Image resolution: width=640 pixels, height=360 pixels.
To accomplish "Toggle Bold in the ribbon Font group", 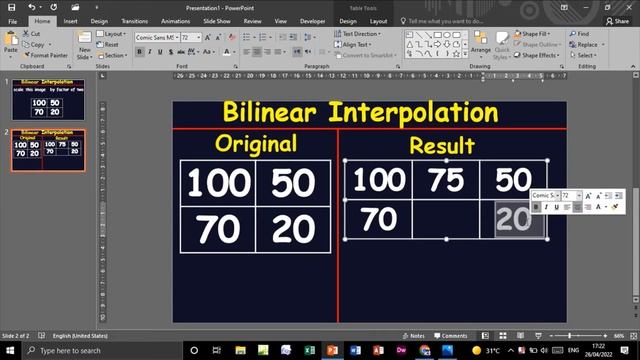I will [x=140, y=52].
